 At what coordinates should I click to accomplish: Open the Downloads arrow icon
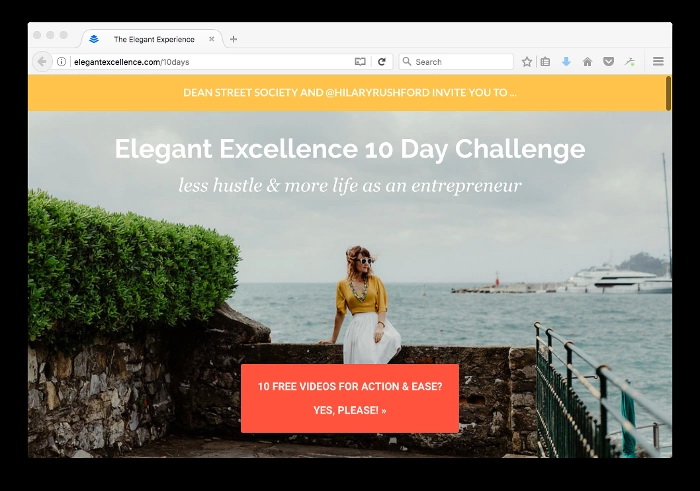tap(566, 62)
